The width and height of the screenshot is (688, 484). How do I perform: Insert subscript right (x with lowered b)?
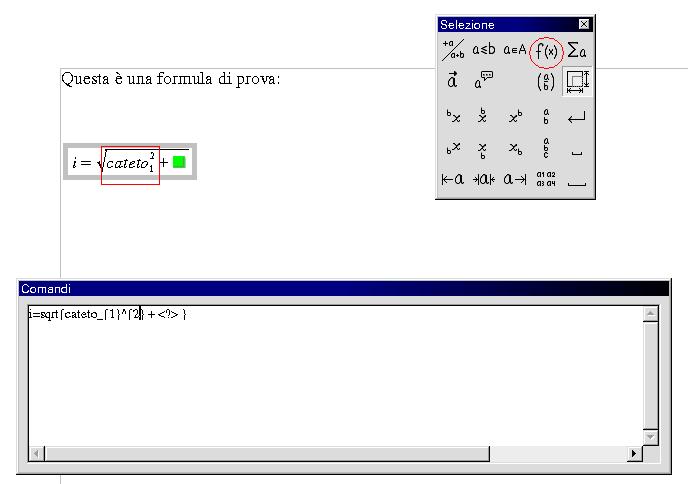[515, 149]
